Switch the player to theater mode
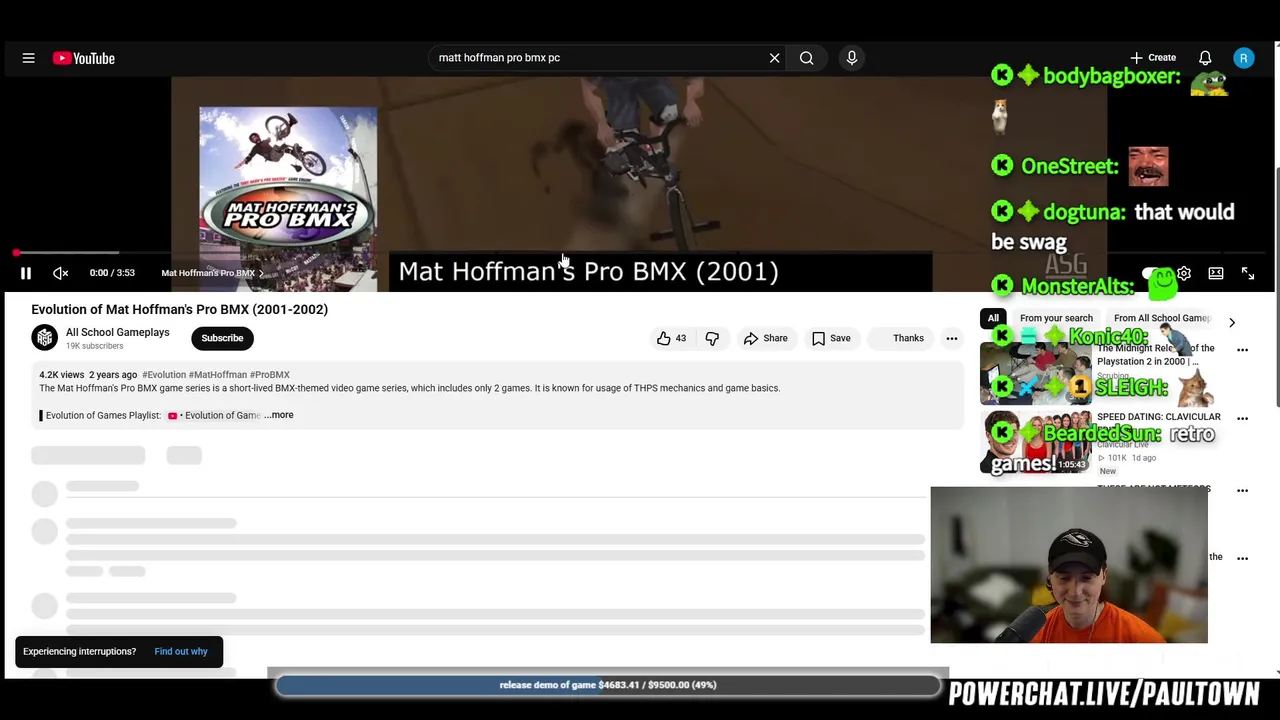The image size is (1280, 720). [x=1216, y=273]
